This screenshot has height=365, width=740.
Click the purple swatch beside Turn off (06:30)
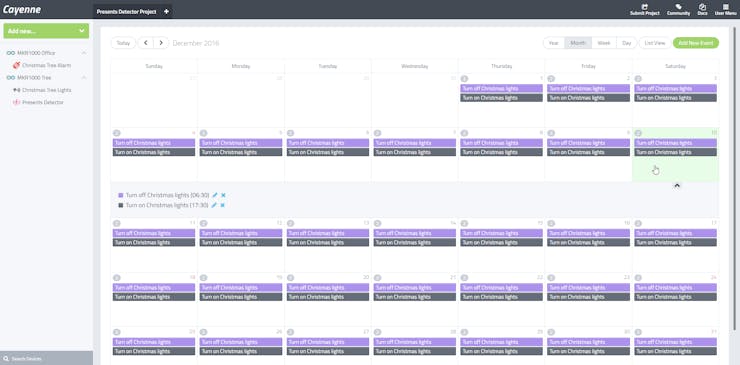(121, 195)
